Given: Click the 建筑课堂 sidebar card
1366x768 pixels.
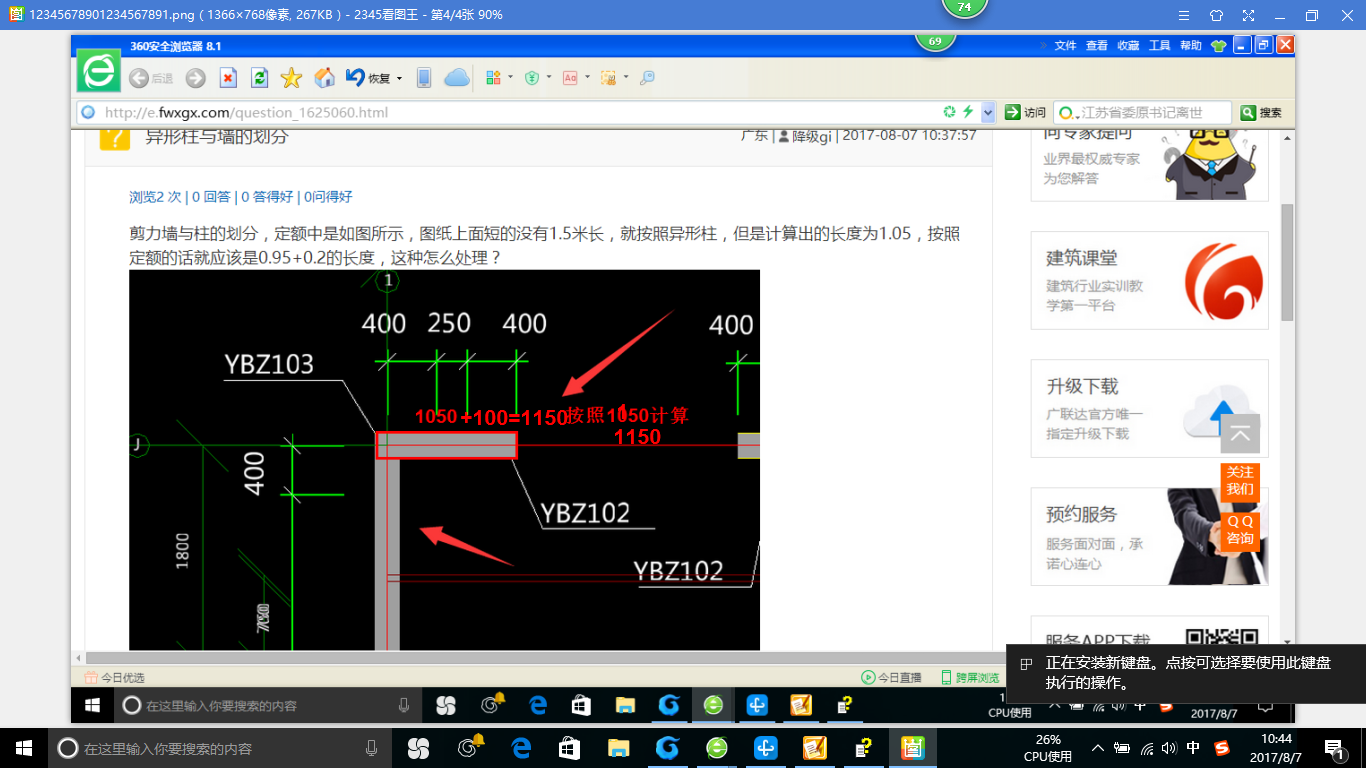Looking at the screenshot, I should (1149, 280).
